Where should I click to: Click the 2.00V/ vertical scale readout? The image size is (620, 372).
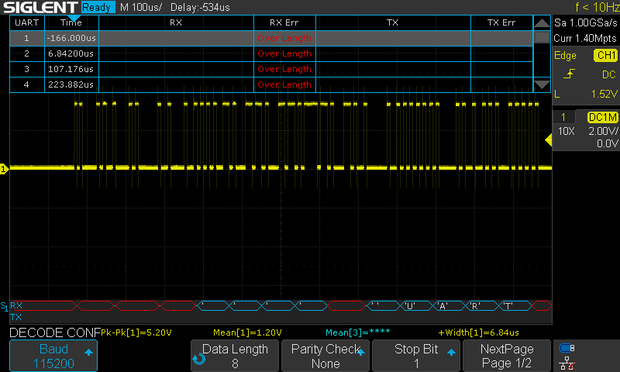pyautogui.click(x=603, y=131)
